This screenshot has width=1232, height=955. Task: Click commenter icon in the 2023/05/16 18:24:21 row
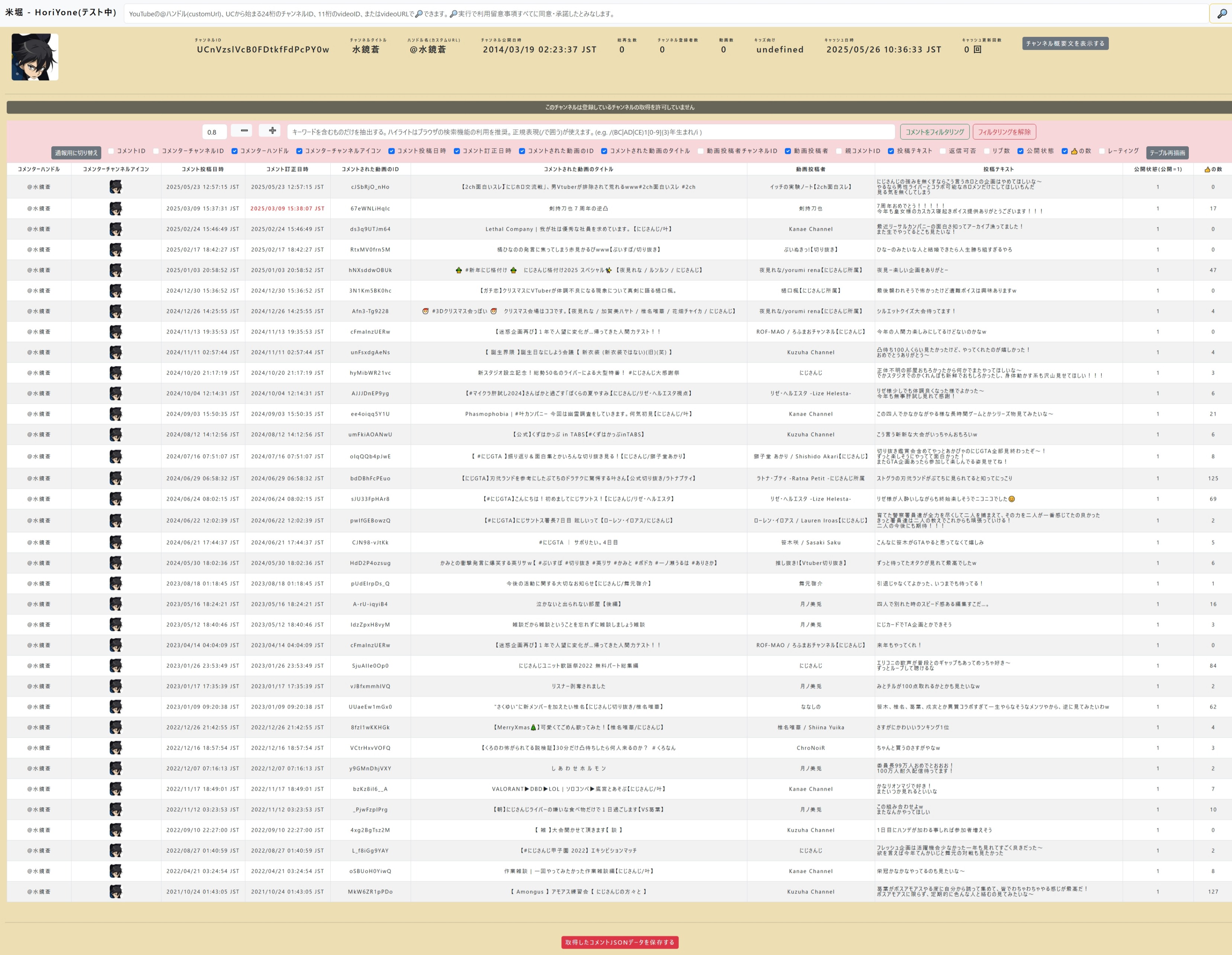click(116, 604)
